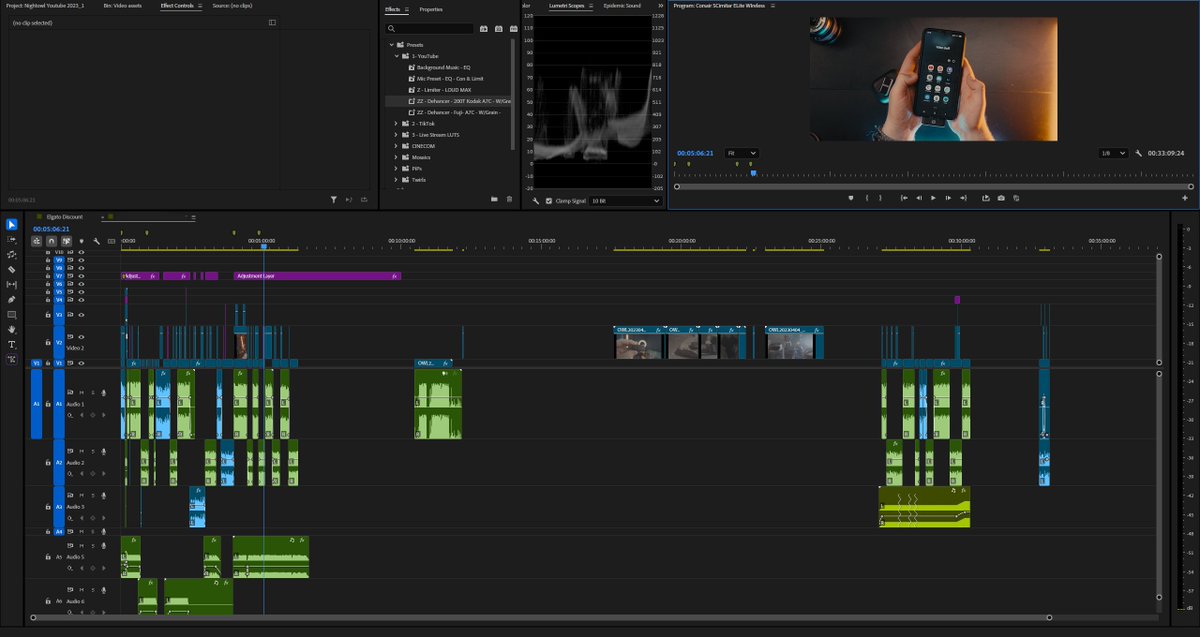The image size is (1200, 637).
Task: Enable voice-over record on Audio 1
Action: (x=103, y=393)
